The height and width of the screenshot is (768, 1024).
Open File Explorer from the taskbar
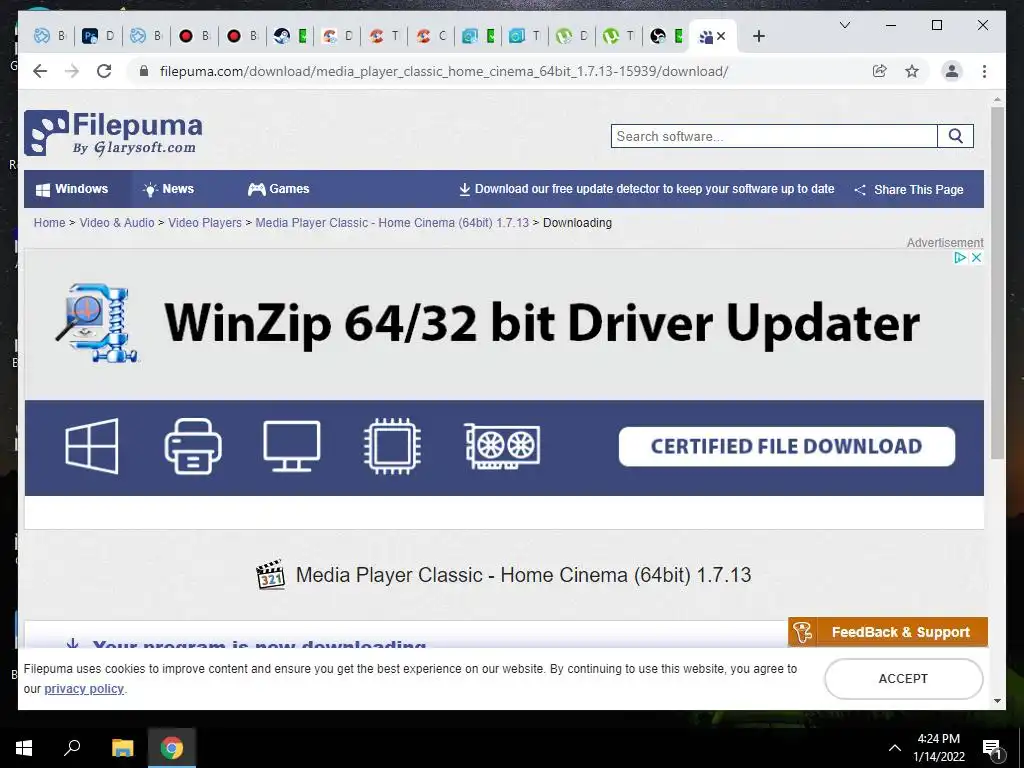pos(122,748)
